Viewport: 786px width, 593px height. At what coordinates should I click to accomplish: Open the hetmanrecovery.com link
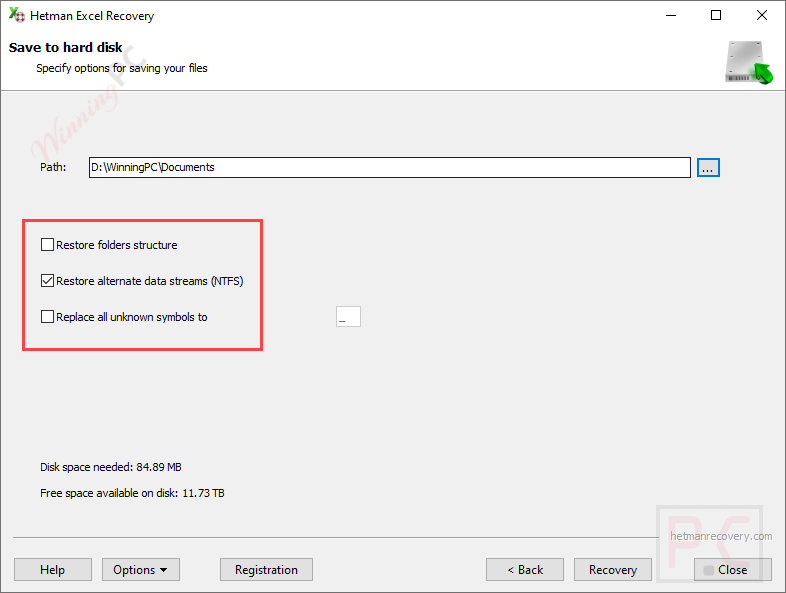click(x=721, y=536)
